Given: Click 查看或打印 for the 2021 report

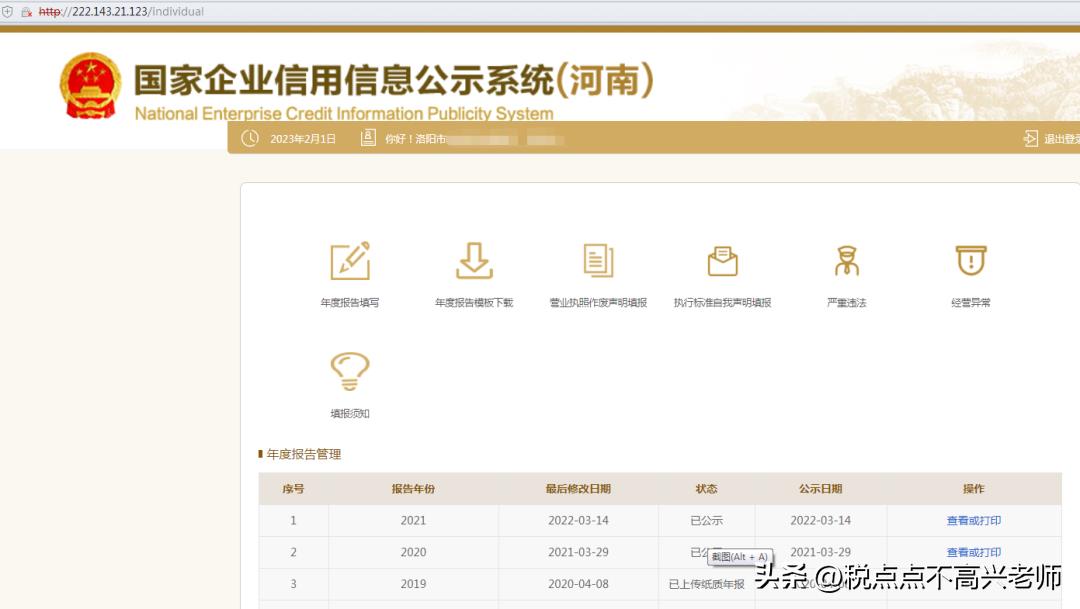Looking at the screenshot, I should 973,521.
